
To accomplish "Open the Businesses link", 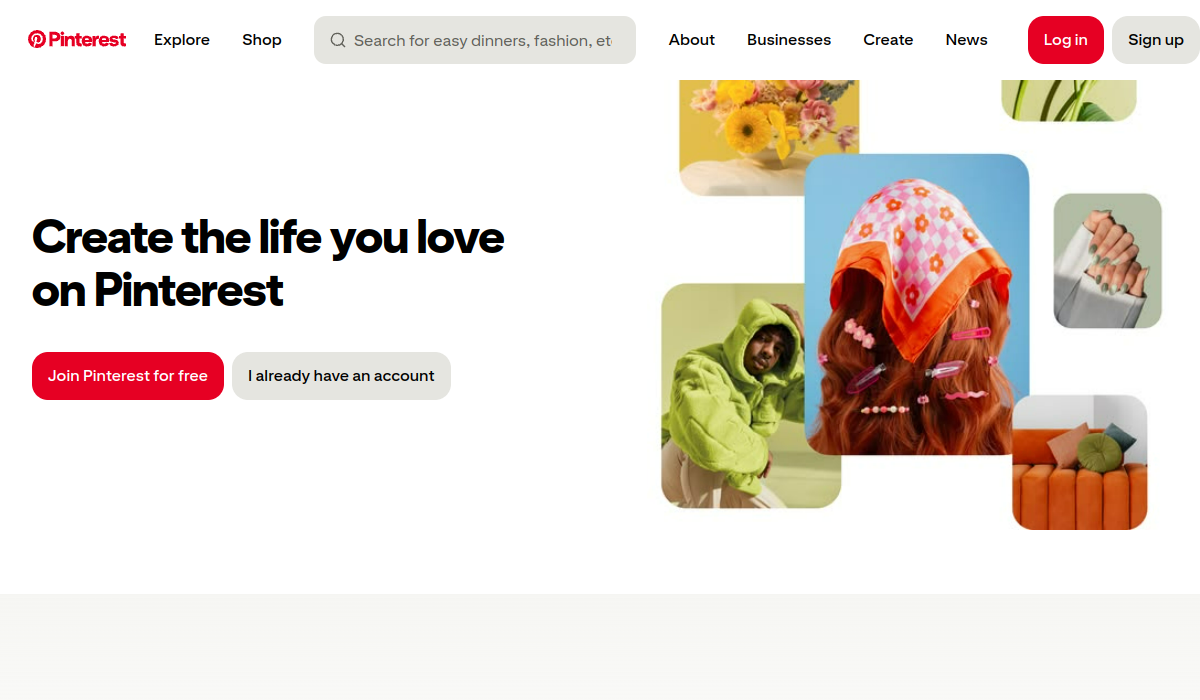I will tap(789, 40).
